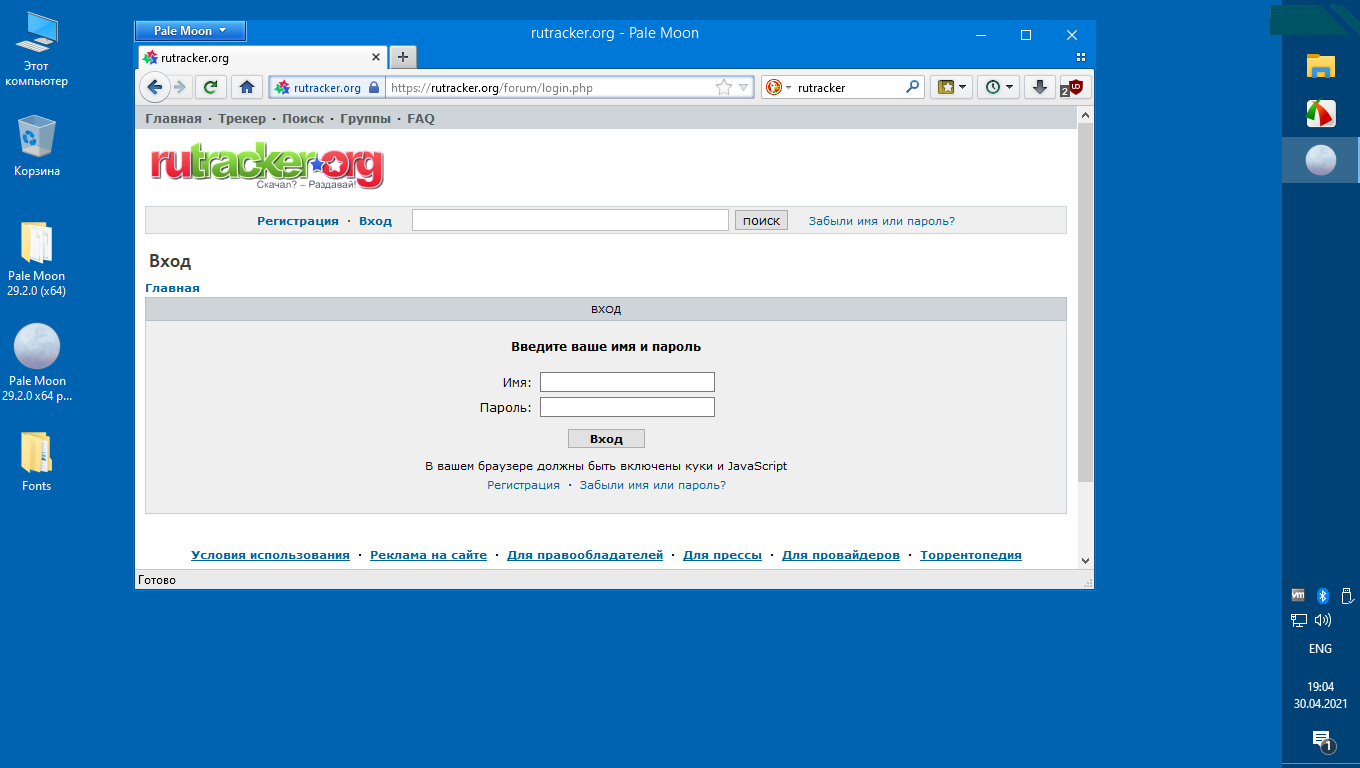
Task: Select the rutracker.org browser tab
Action: click(x=261, y=58)
